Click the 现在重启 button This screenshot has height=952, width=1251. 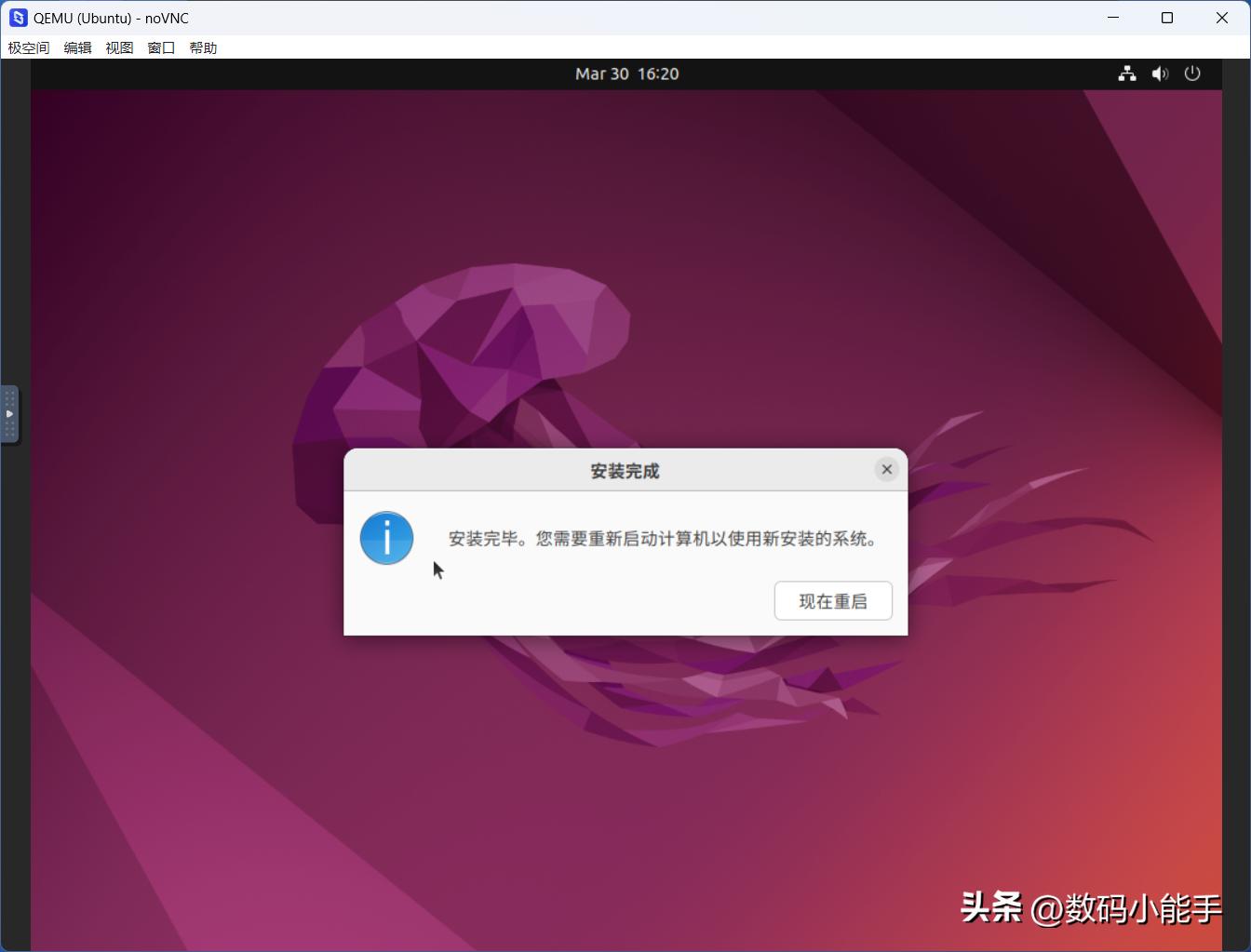click(833, 601)
